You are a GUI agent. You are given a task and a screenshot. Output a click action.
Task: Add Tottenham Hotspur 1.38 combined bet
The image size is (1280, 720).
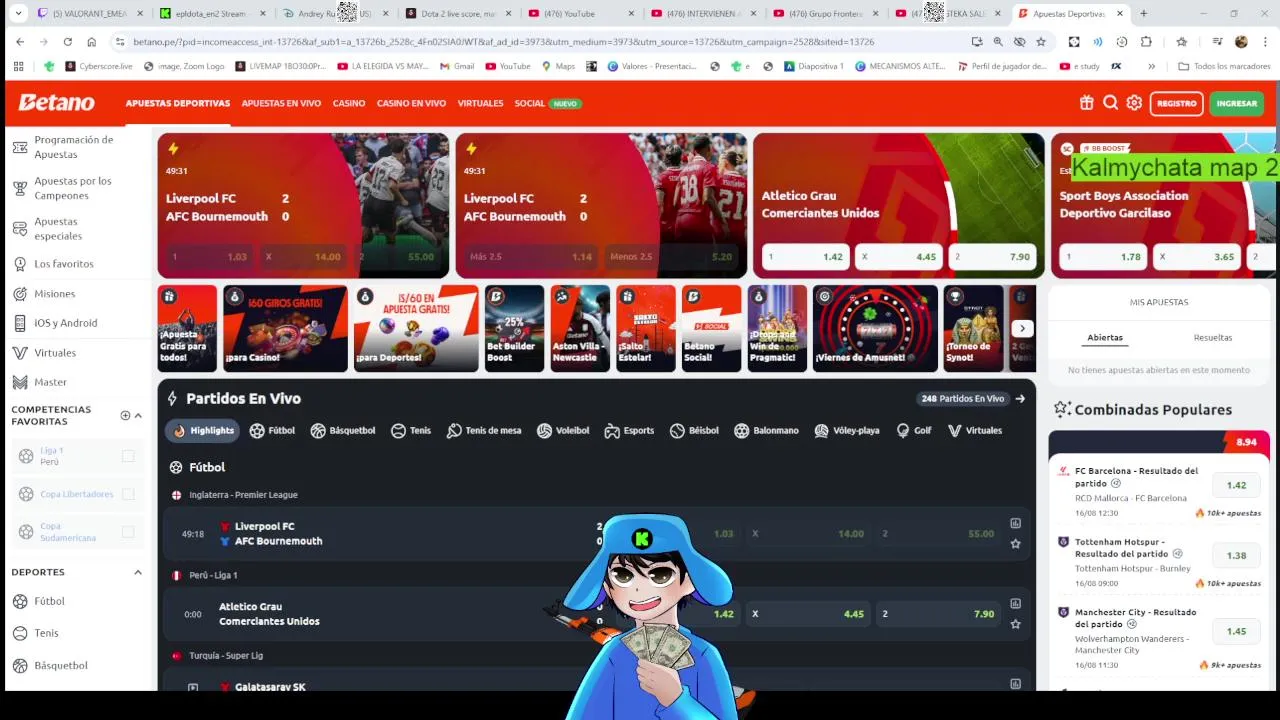click(x=1236, y=555)
